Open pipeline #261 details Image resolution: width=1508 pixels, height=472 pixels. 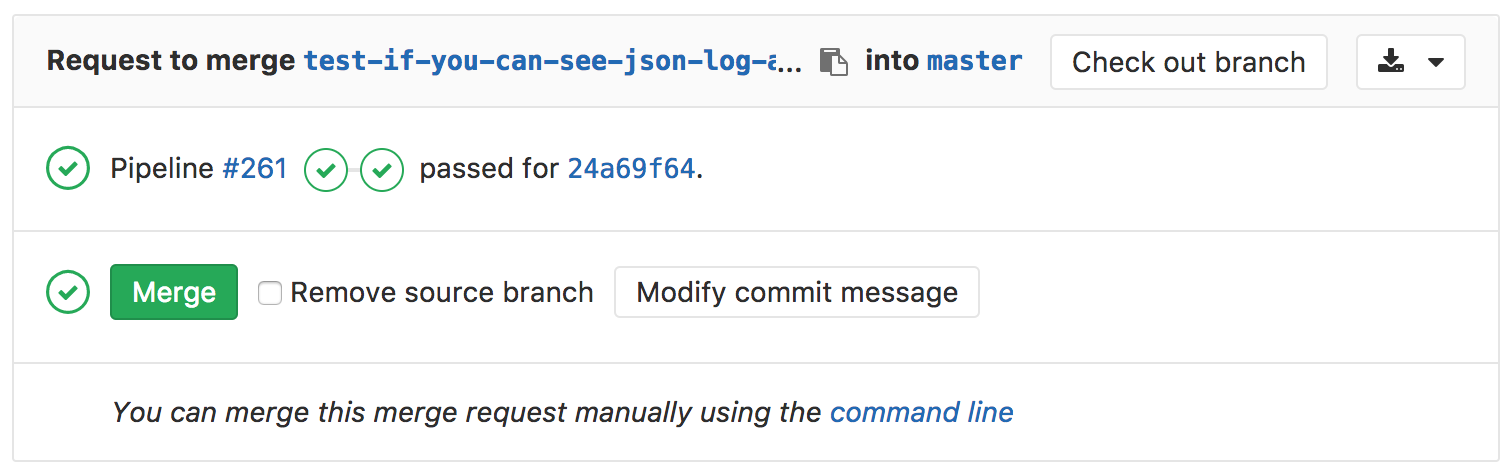click(255, 169)
